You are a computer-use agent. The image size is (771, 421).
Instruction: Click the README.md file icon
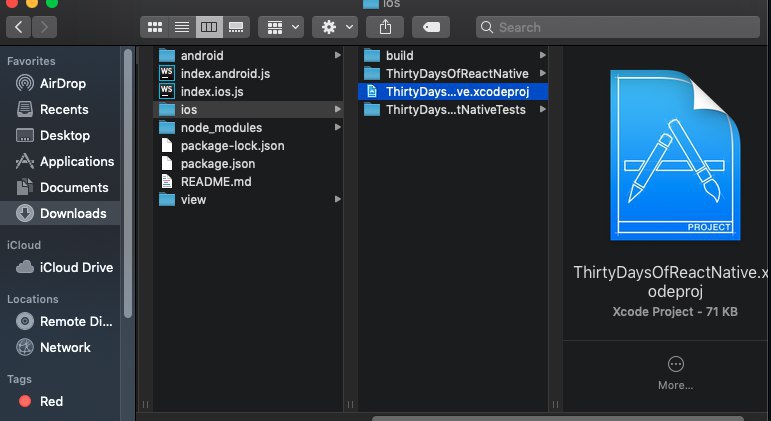167,181
